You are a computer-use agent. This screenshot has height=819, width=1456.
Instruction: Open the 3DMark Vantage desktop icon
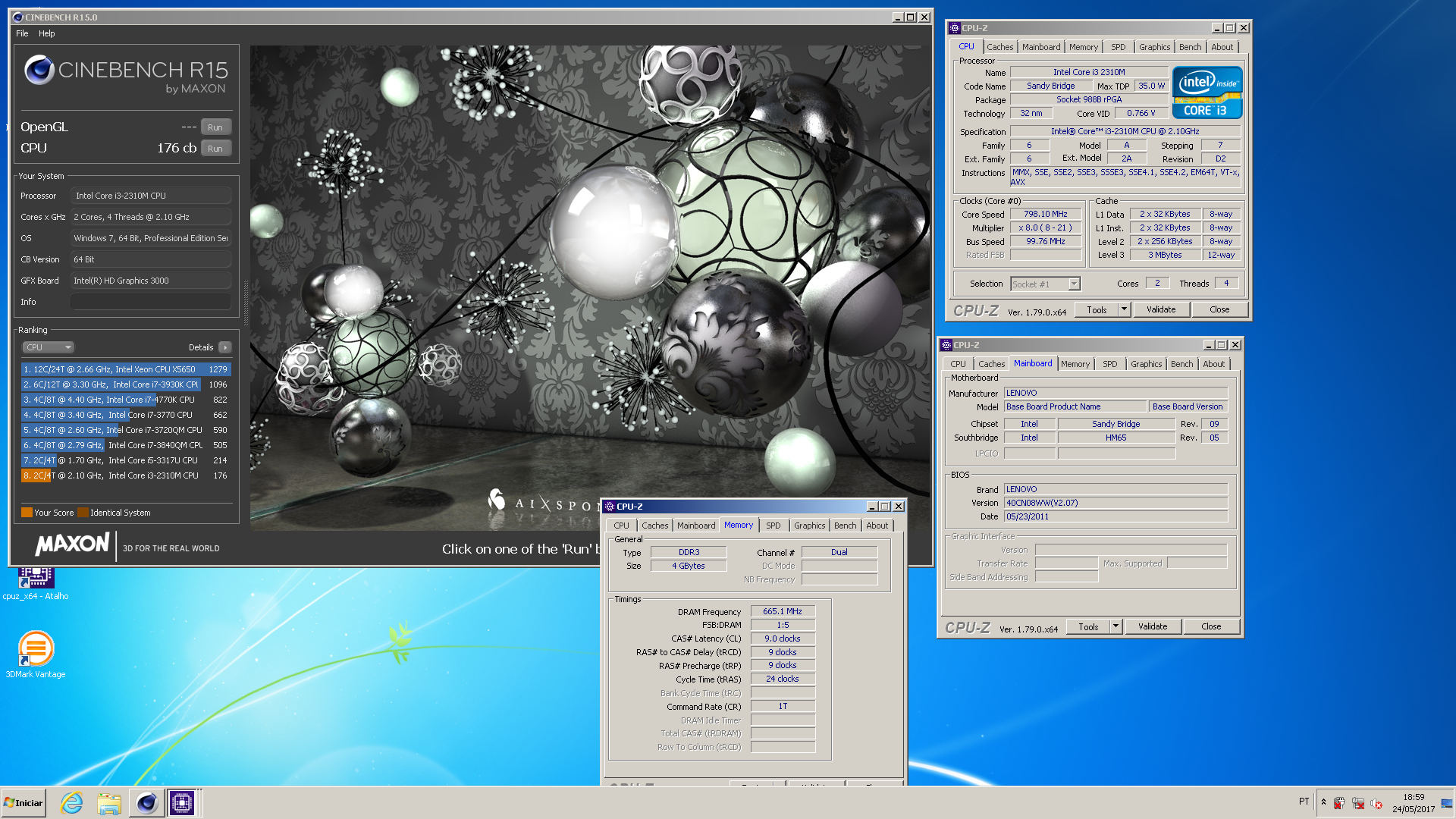click(36, 654)
